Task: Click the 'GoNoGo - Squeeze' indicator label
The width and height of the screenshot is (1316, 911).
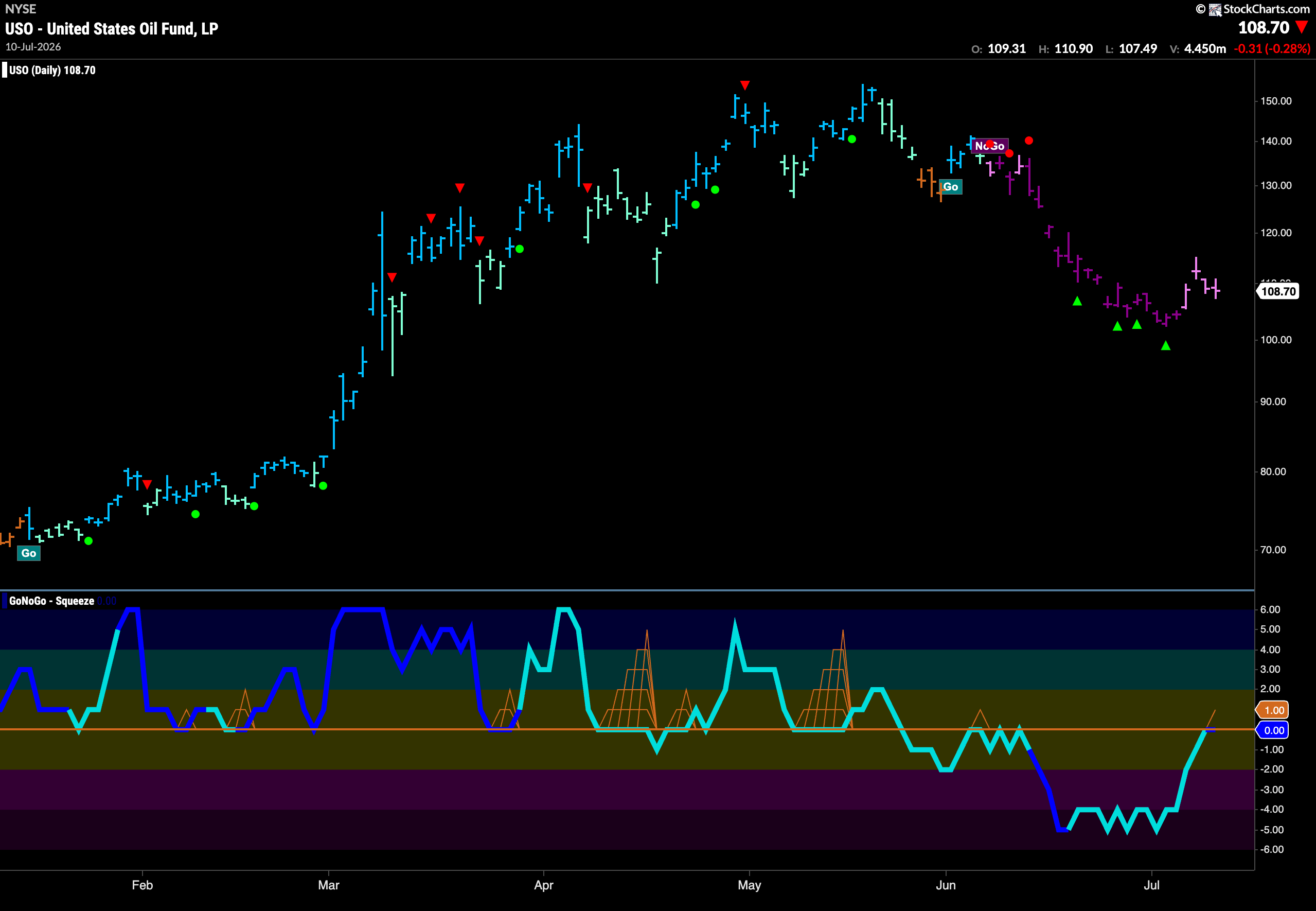Action: click(52, 601)
